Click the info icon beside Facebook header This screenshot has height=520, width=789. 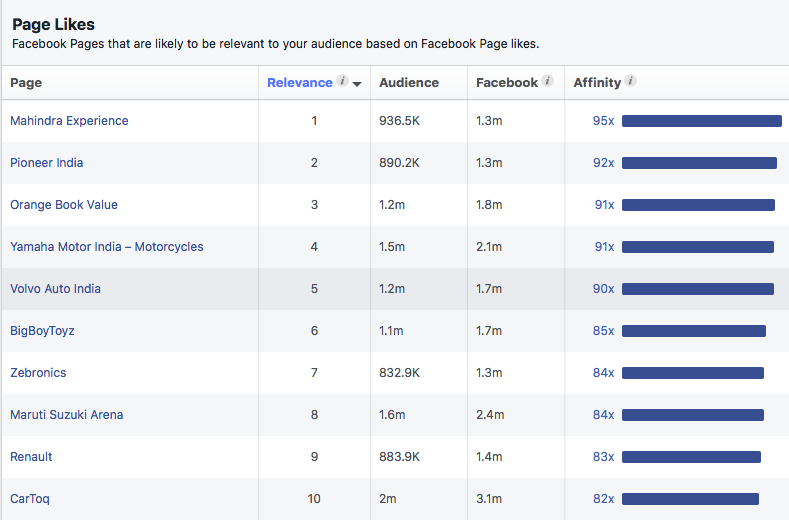pos(547,81)
